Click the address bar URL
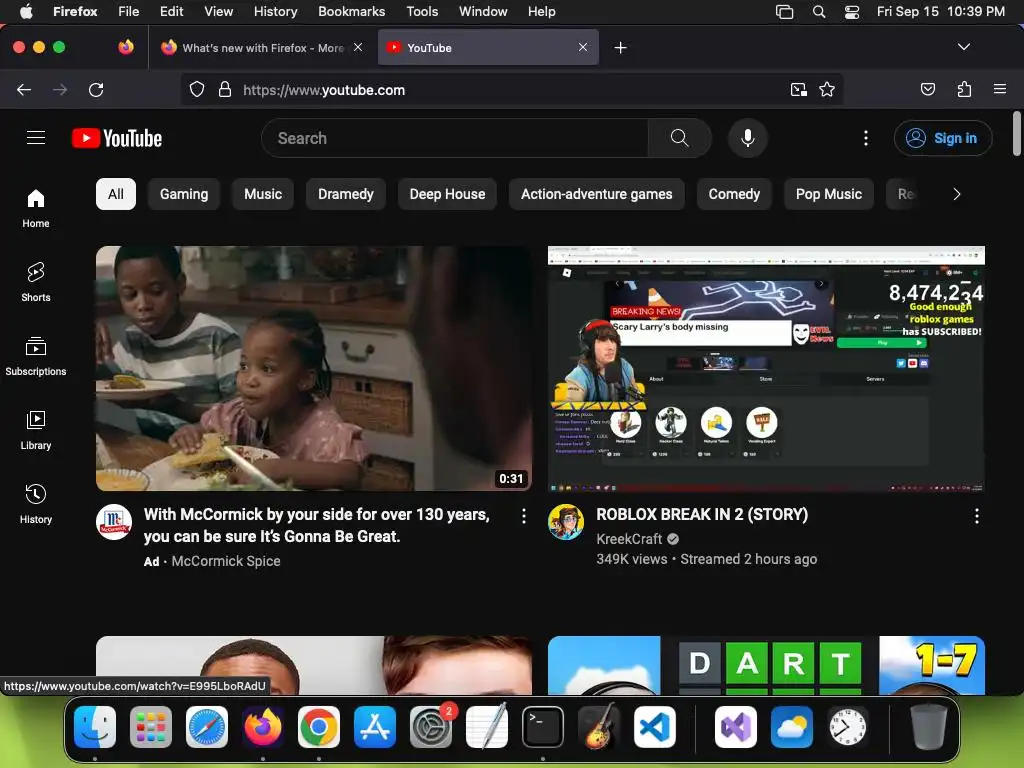The height and width of the screenshot is (768, 1024). [x=324, y=90]
